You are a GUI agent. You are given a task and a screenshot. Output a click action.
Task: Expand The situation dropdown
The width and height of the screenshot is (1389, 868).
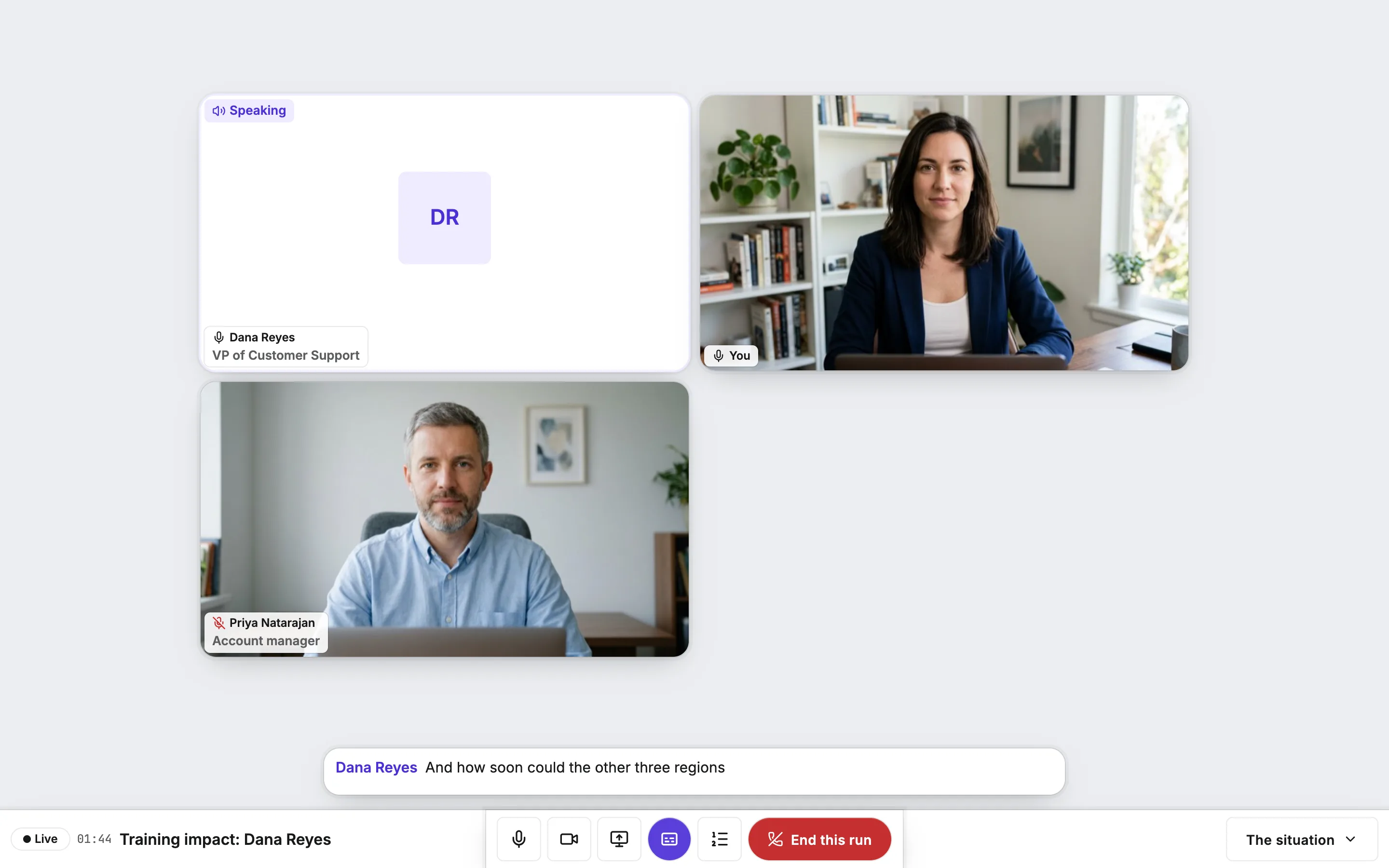[x=1301, y=839]
